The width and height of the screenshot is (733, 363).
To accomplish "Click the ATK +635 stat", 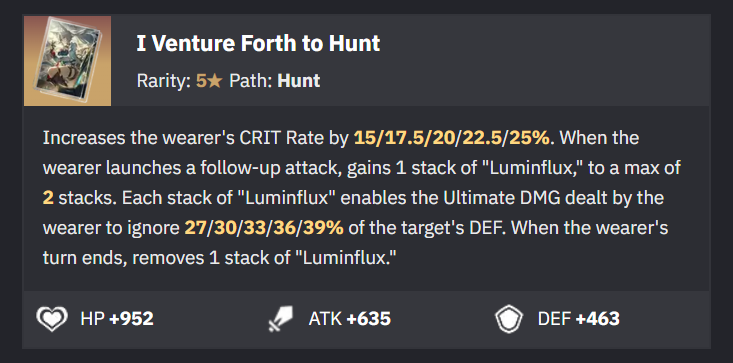I will click(350, 319).
